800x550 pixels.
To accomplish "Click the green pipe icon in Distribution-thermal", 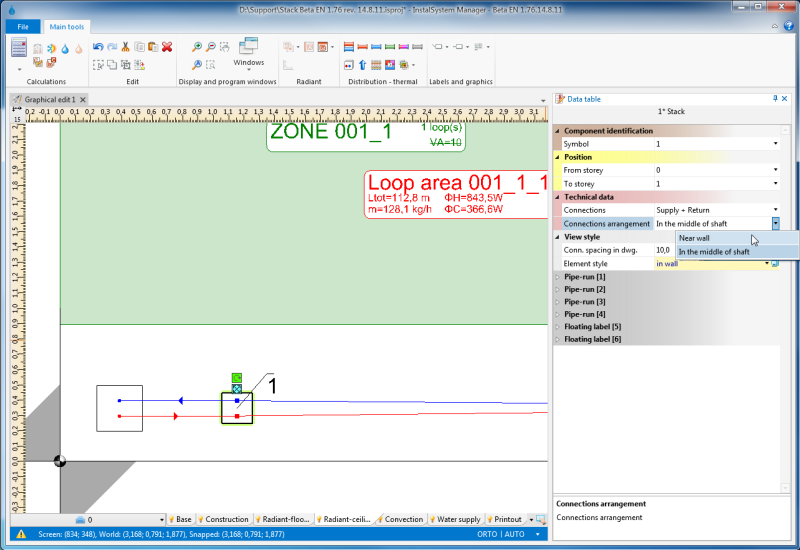I will (x=390, y=47).
